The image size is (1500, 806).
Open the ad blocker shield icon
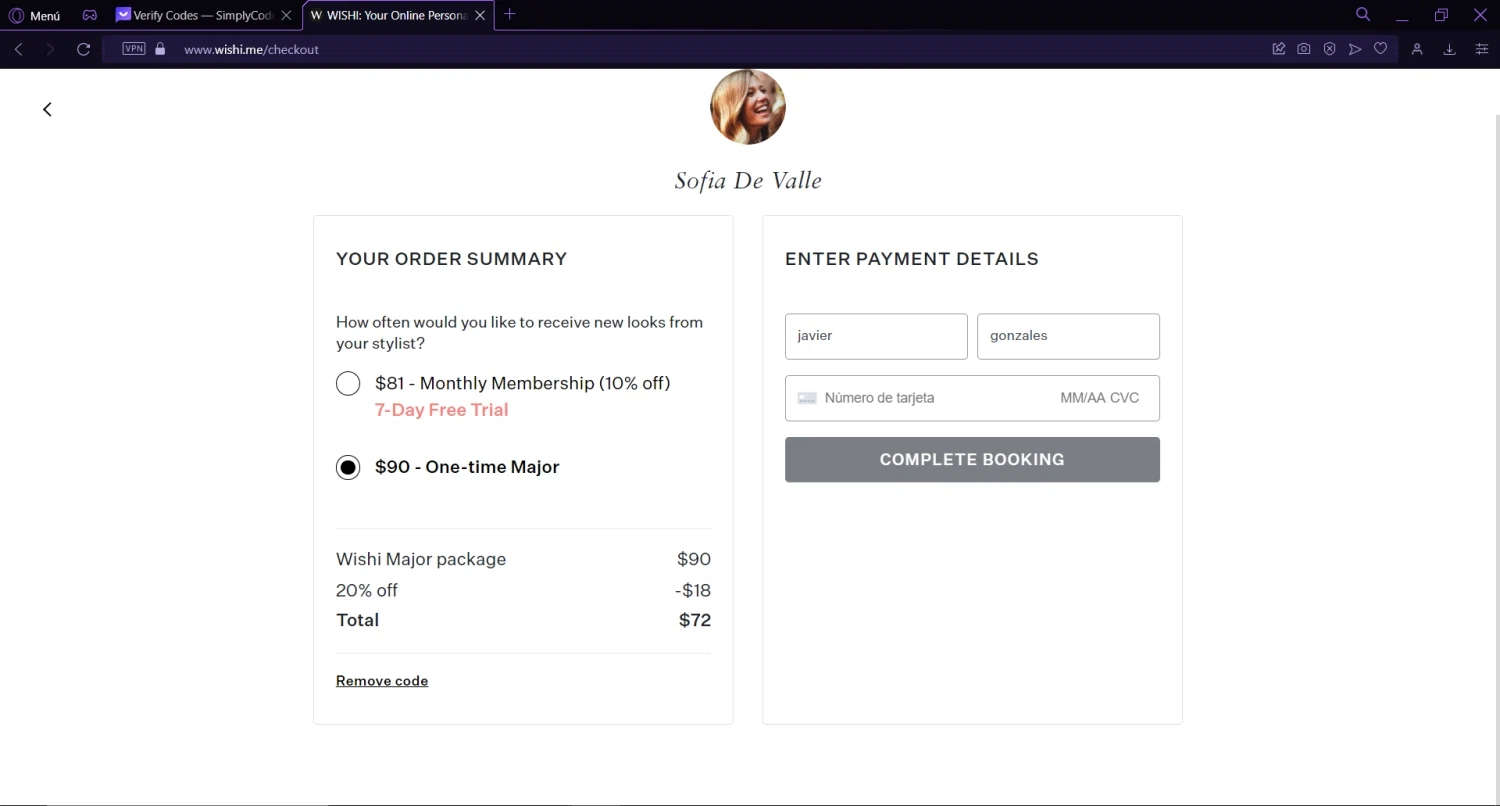click(1330, 48)
